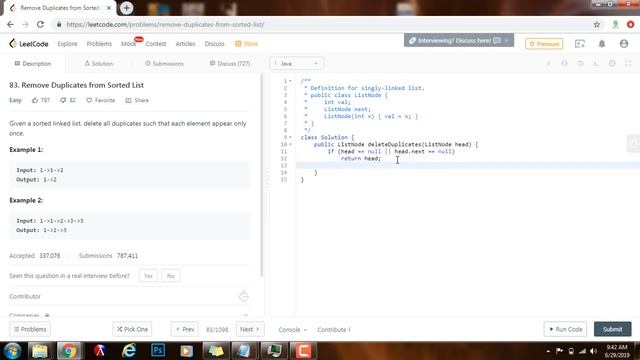This screenshot has height=360, width=640.
Task: Click the Interviewing? Discuss here banner
Action: click(x=459, y=40)
